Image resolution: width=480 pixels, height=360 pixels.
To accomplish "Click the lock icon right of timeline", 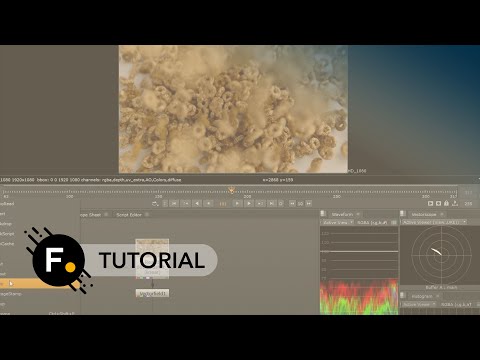I will pos(447,203).
